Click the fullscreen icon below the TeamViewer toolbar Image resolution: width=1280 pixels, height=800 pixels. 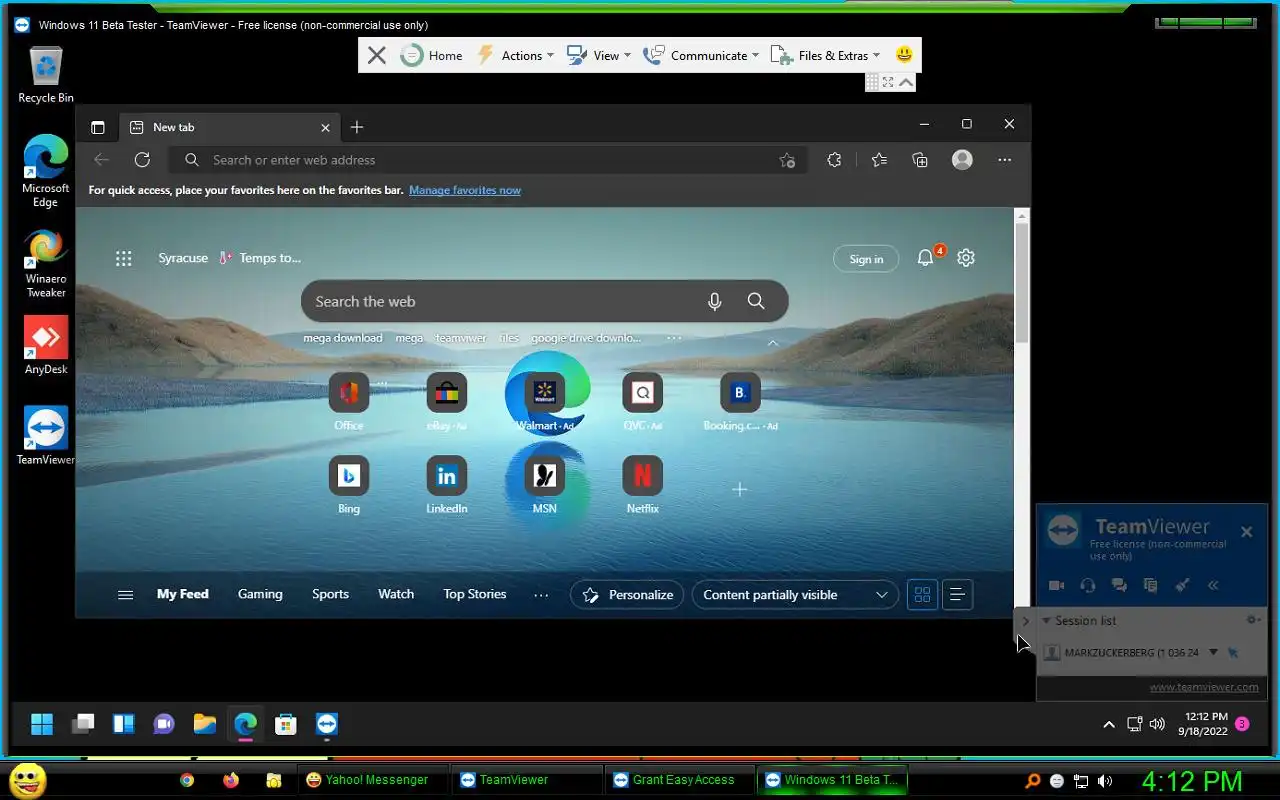coord(888,82)
